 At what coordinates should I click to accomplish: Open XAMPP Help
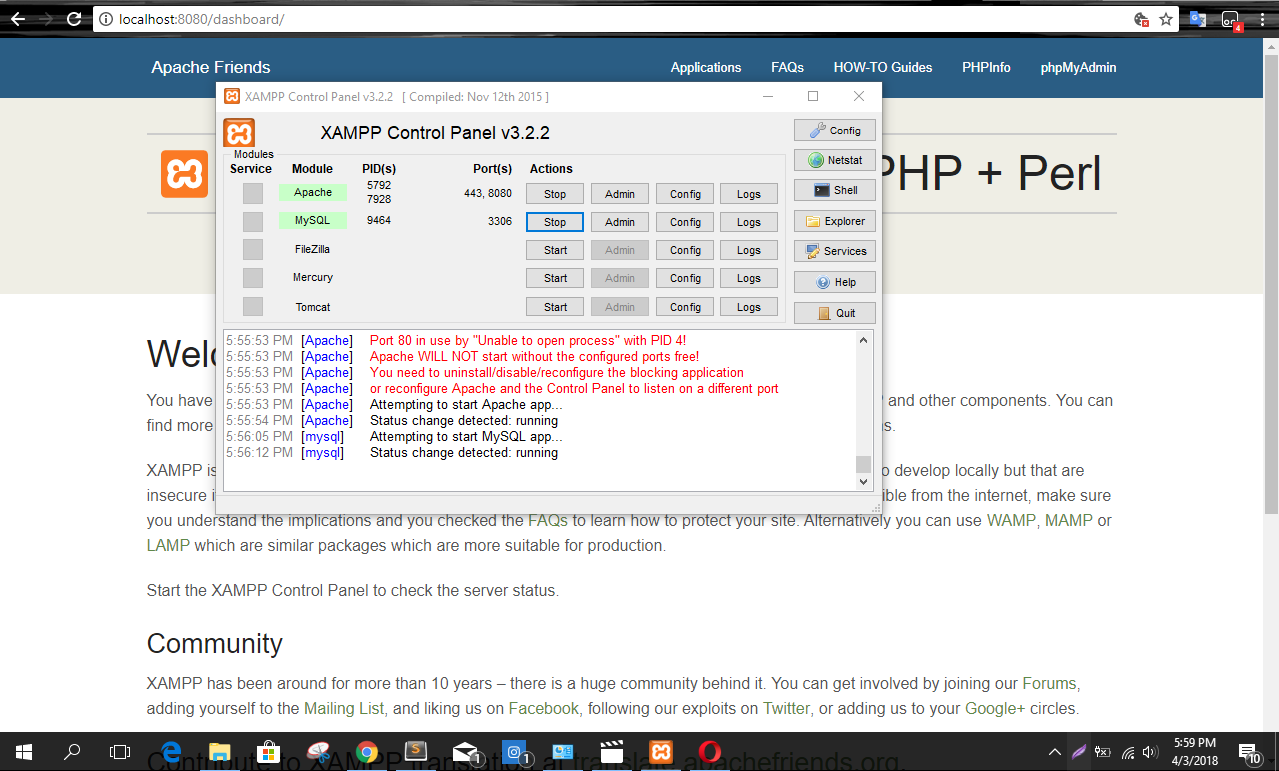(x=835, y=282)
